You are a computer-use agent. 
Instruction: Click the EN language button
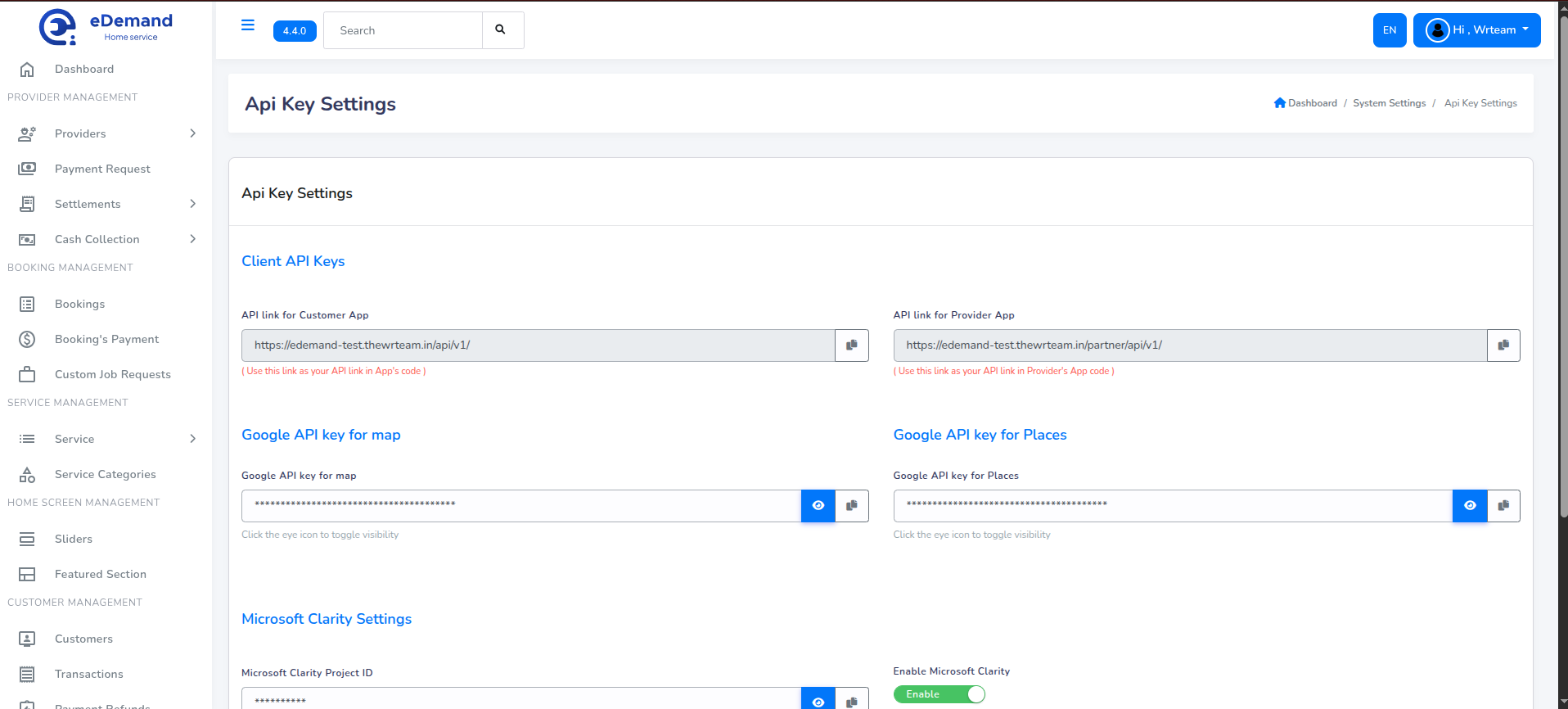point(1389,30)
